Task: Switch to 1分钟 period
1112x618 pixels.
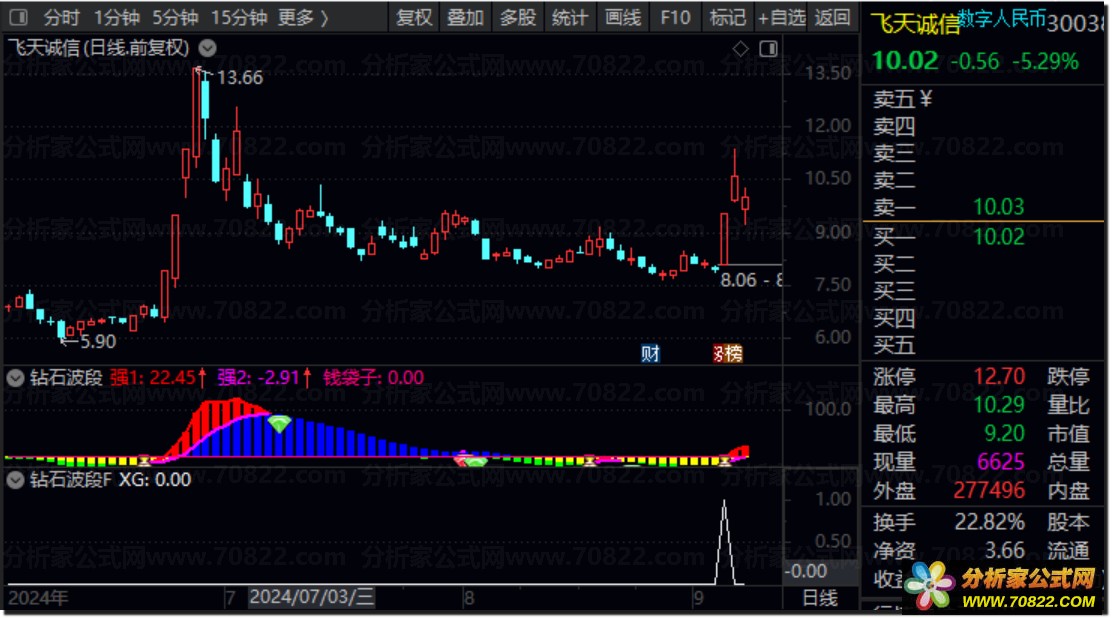Action: point(117,17)
